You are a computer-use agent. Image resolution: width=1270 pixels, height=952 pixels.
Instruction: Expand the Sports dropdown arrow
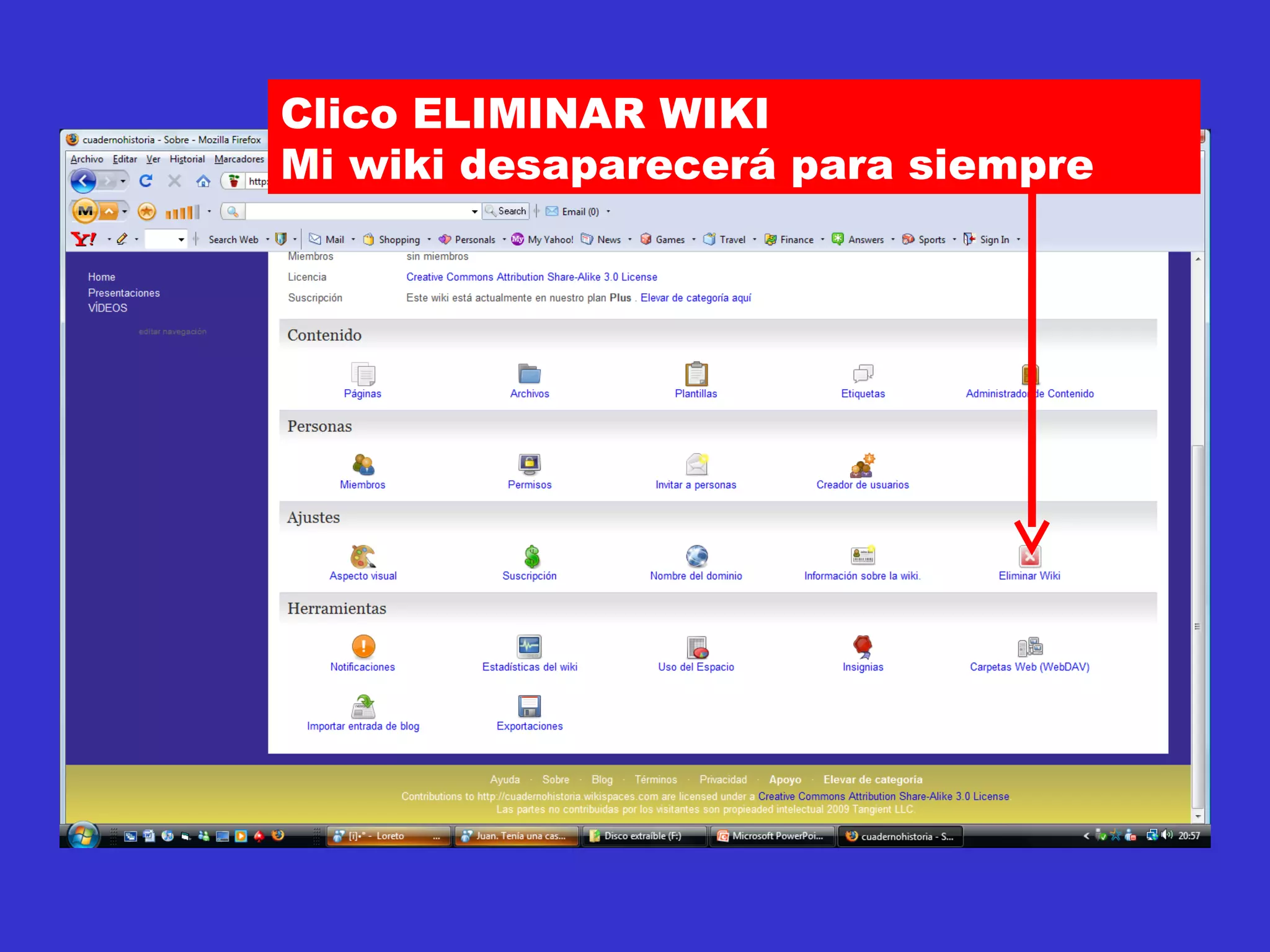(x=954, y=240)
